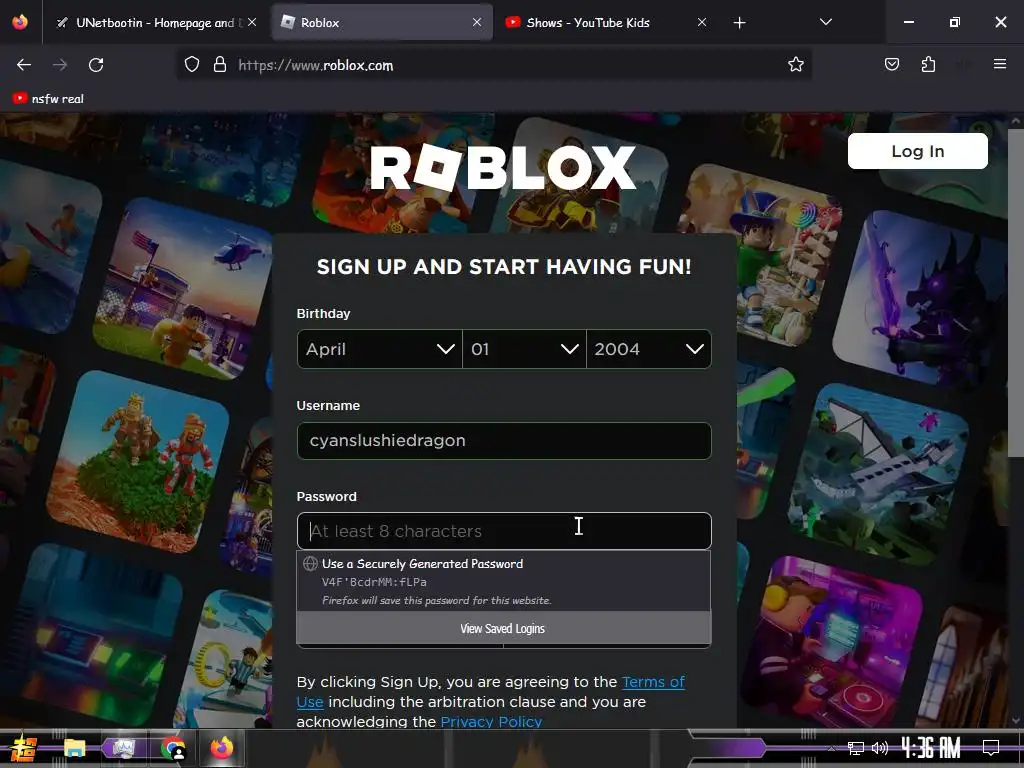Open the volume speaker icon
Screen dimensions: 1024x768
tap(880, 748)
